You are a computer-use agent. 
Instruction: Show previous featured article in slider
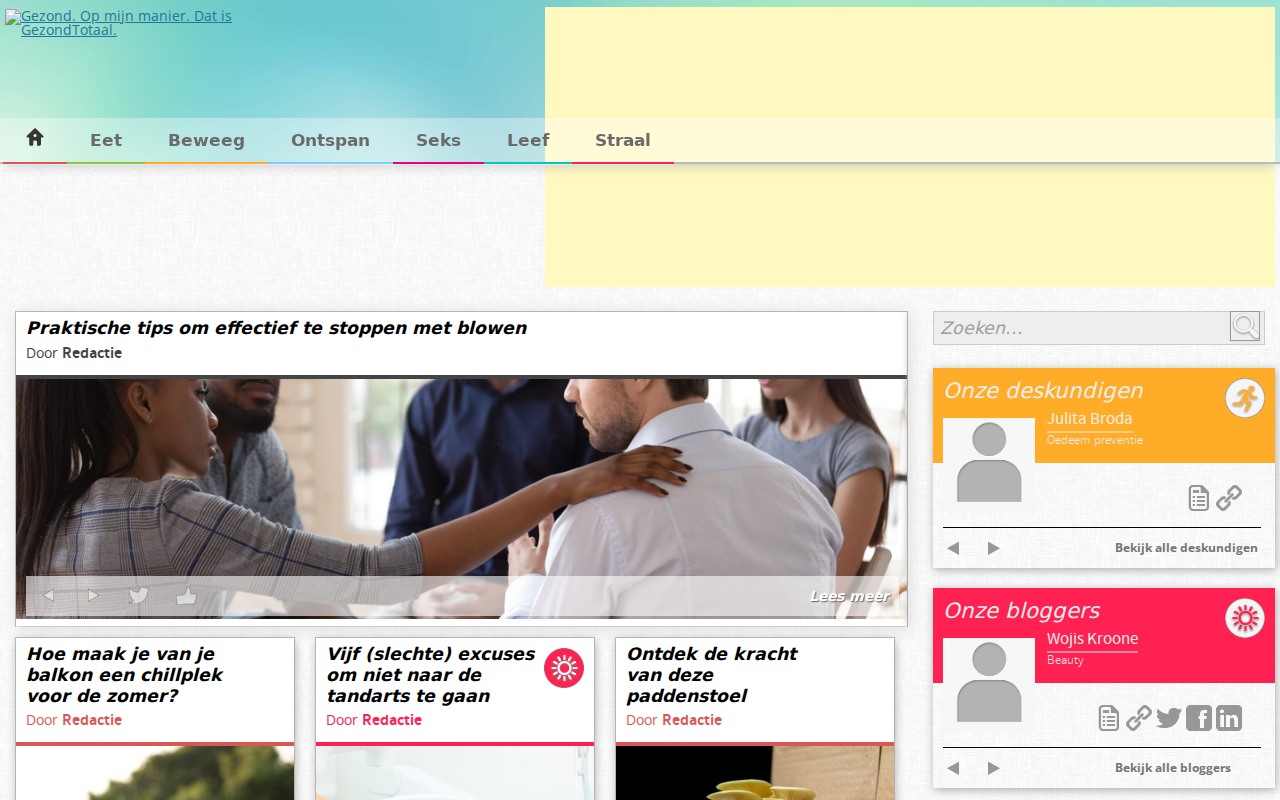pos(48,596)
